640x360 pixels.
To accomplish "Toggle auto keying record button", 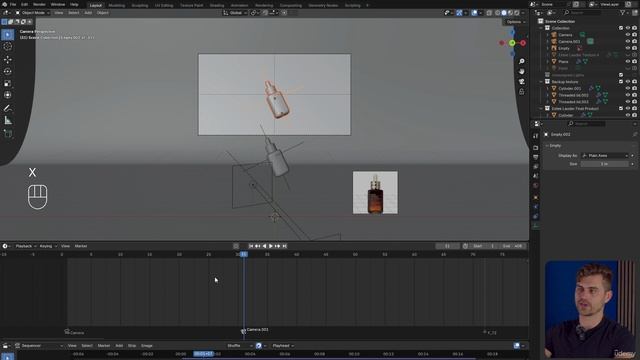I will [x=236, y=246].
